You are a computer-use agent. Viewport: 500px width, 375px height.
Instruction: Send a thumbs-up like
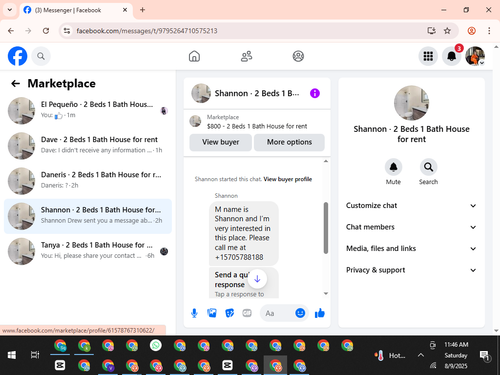[x=320, y=313]
